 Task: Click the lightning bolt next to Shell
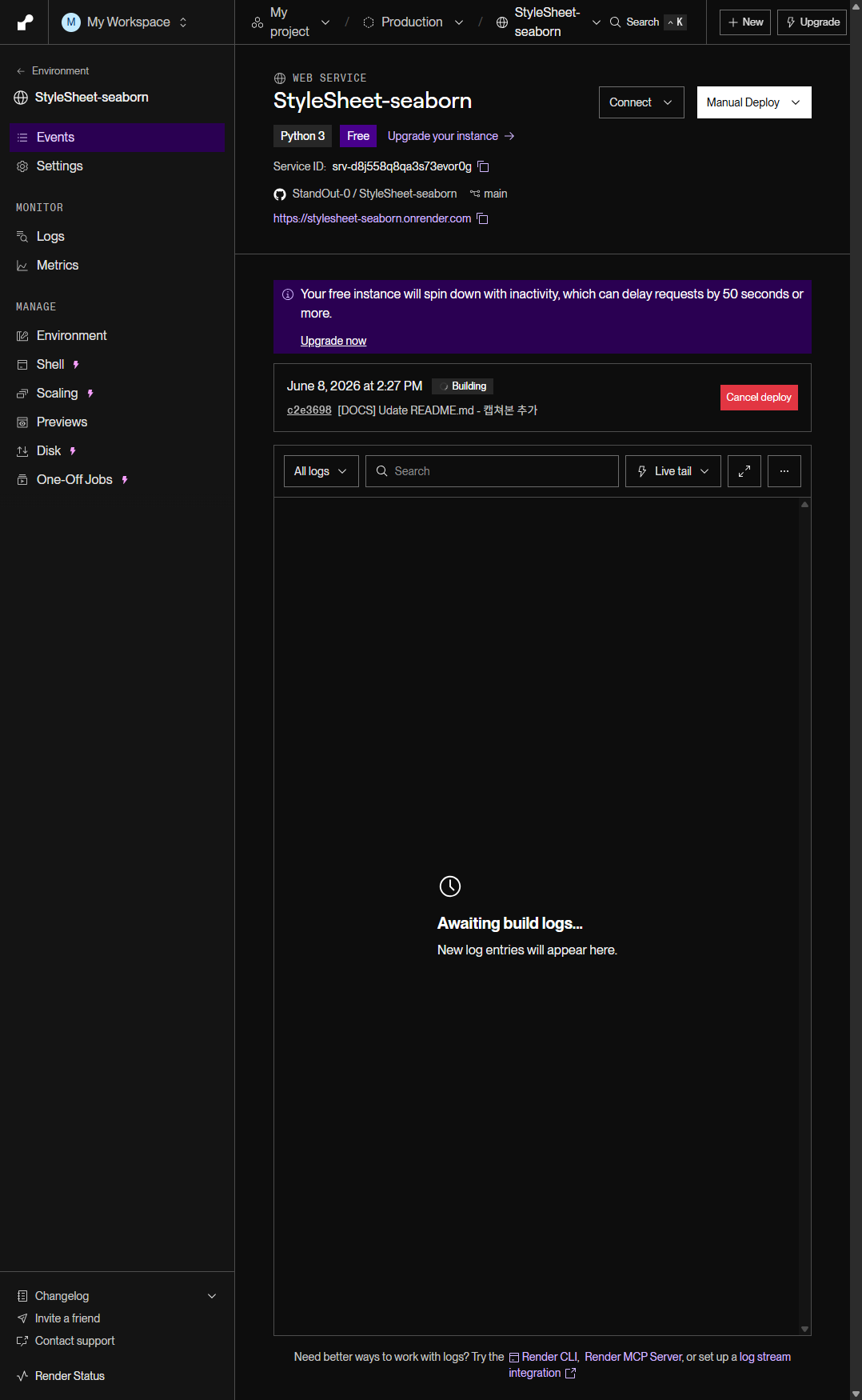pos(76,365)
